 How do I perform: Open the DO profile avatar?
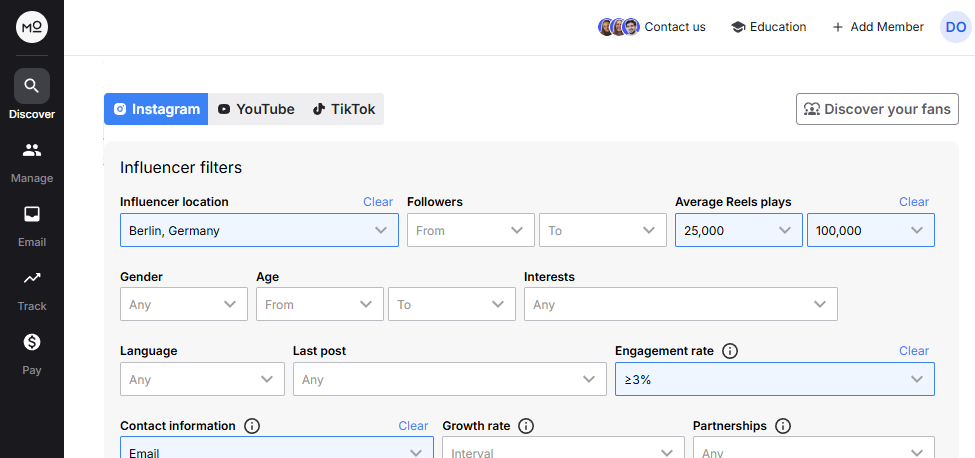tap(956, 27)
